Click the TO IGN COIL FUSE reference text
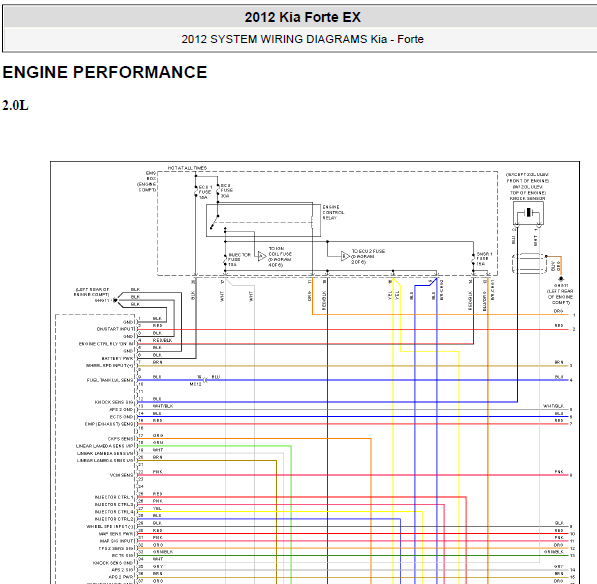 tap(280, 257)
